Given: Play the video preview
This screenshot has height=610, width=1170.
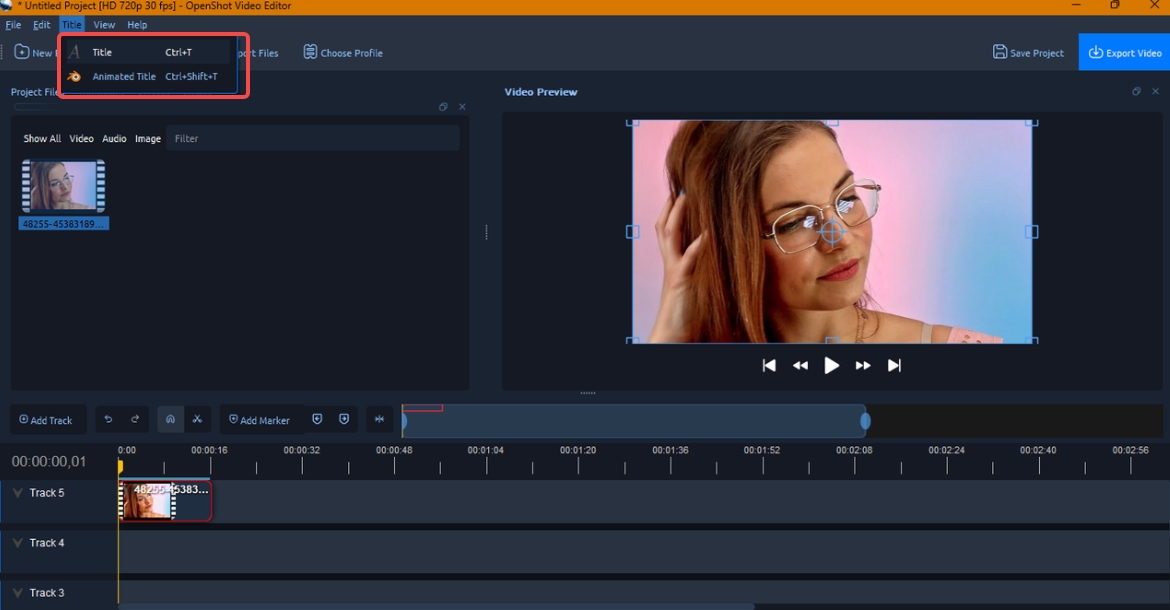Looking at the screenshot, I should click(831, 365).
